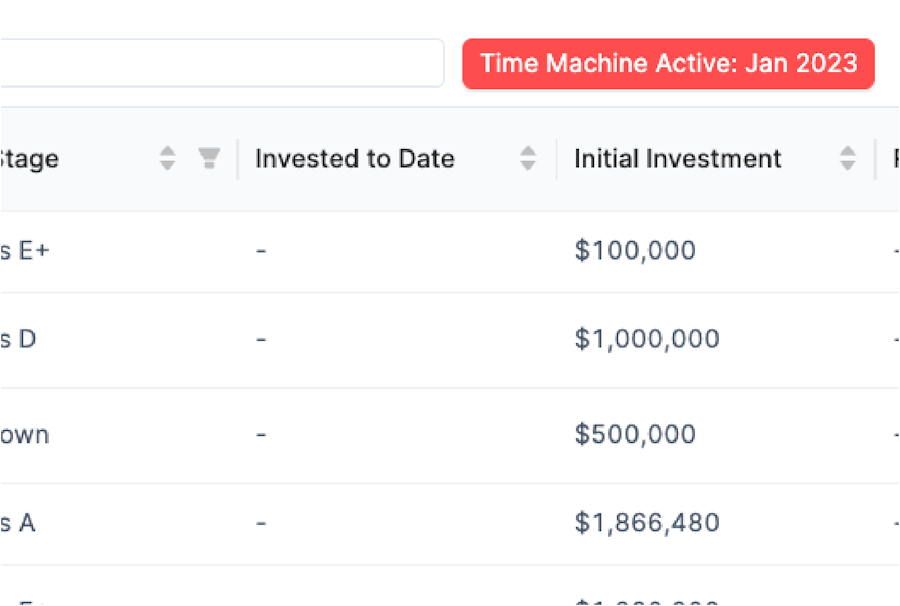Click the Time Machine Active: Jan 2023 button
The image size is (900, 606).
(668, 64)
